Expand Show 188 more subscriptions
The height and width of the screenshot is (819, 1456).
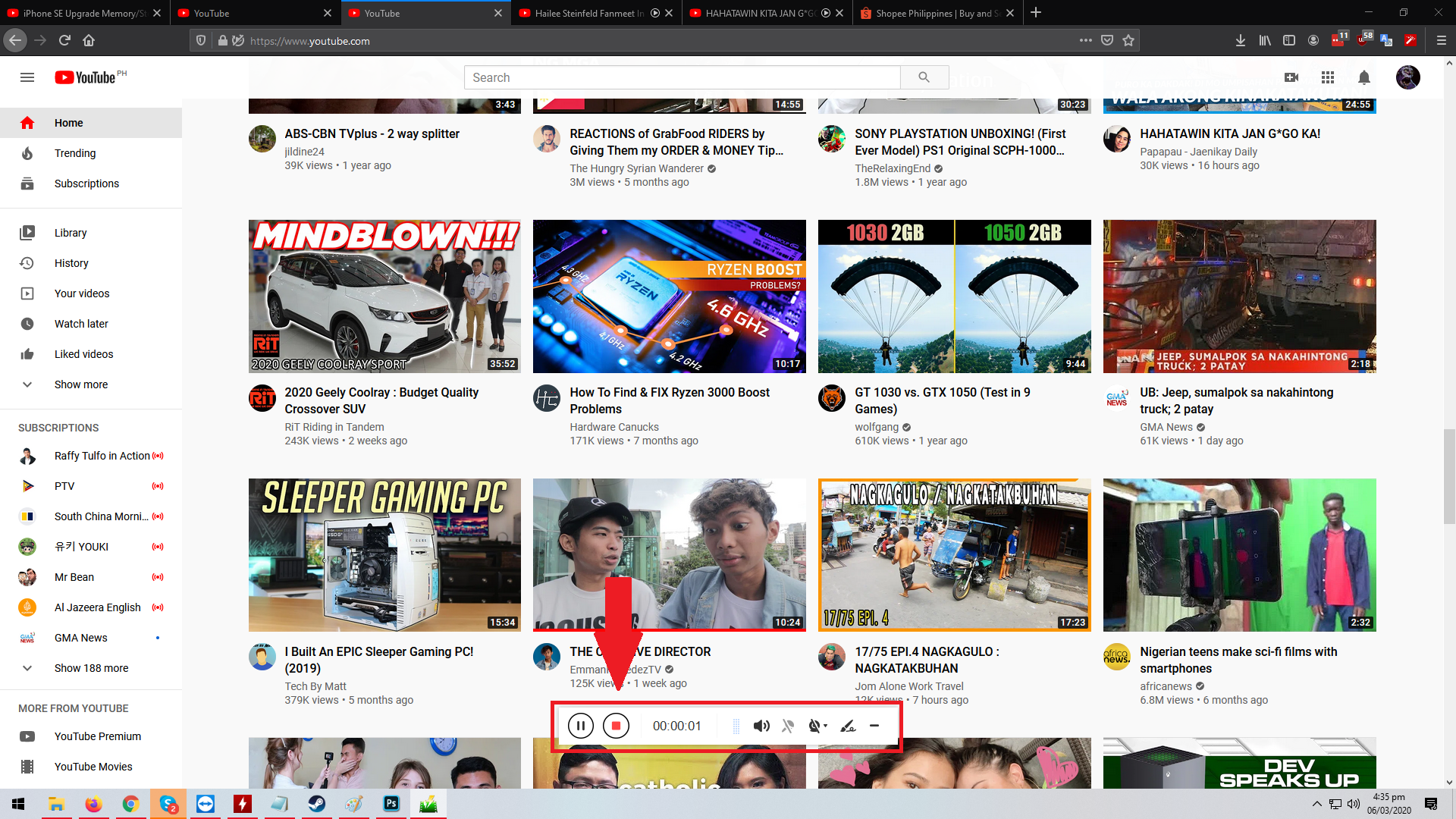(x=91, y=668)
